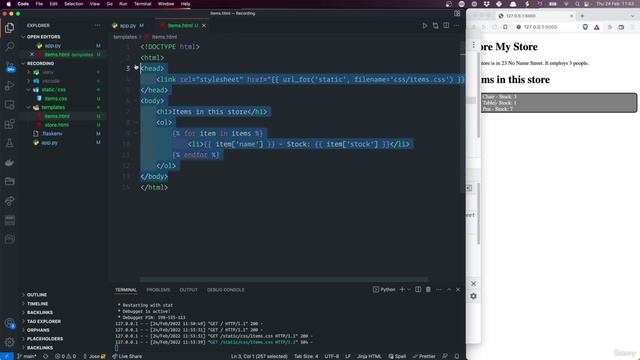Click the Python terminal label
This screenshot has width=640, height=360.
(x=384, y=289)
